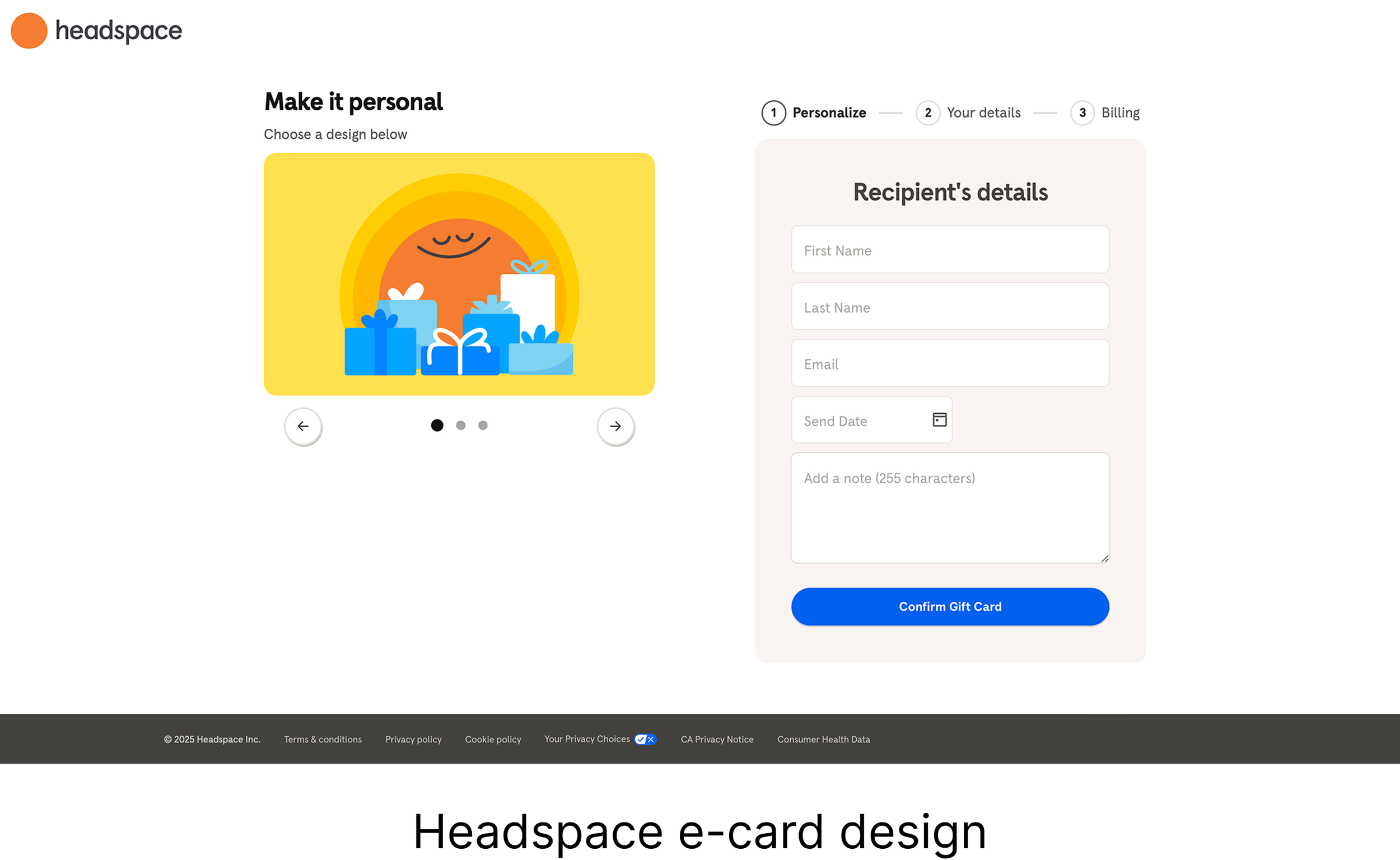The image size is (1400, 860).
Task: Click step 1 Personalize circle
Action: [774, 113]
